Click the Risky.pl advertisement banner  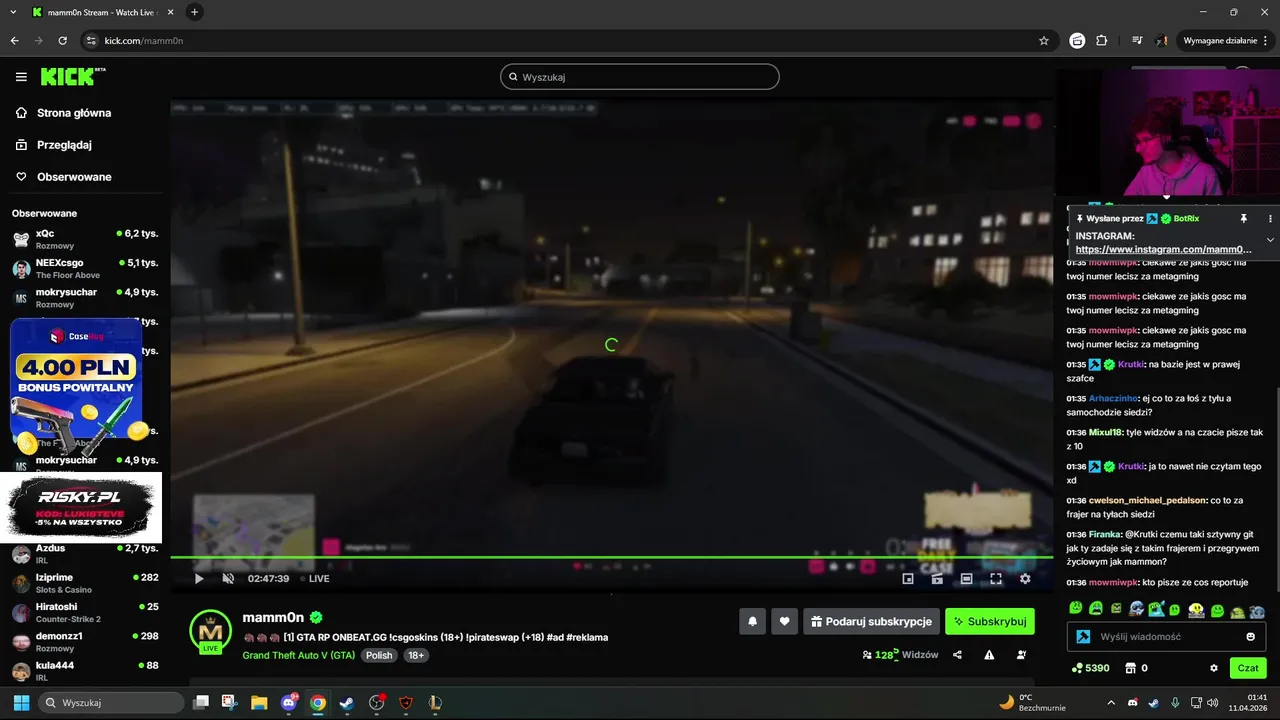pyautogui.click(x=81, y=507)
